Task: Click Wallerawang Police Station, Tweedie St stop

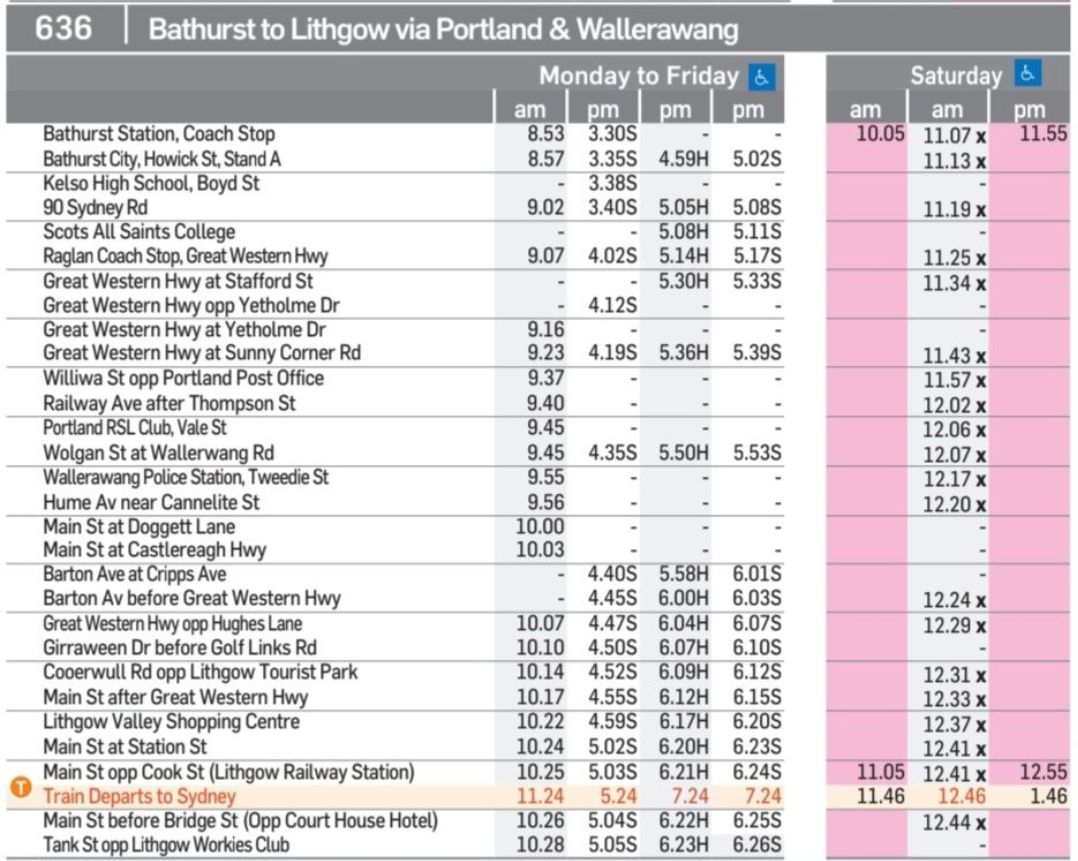Action: pyautogui.click(x=185, y=477)
